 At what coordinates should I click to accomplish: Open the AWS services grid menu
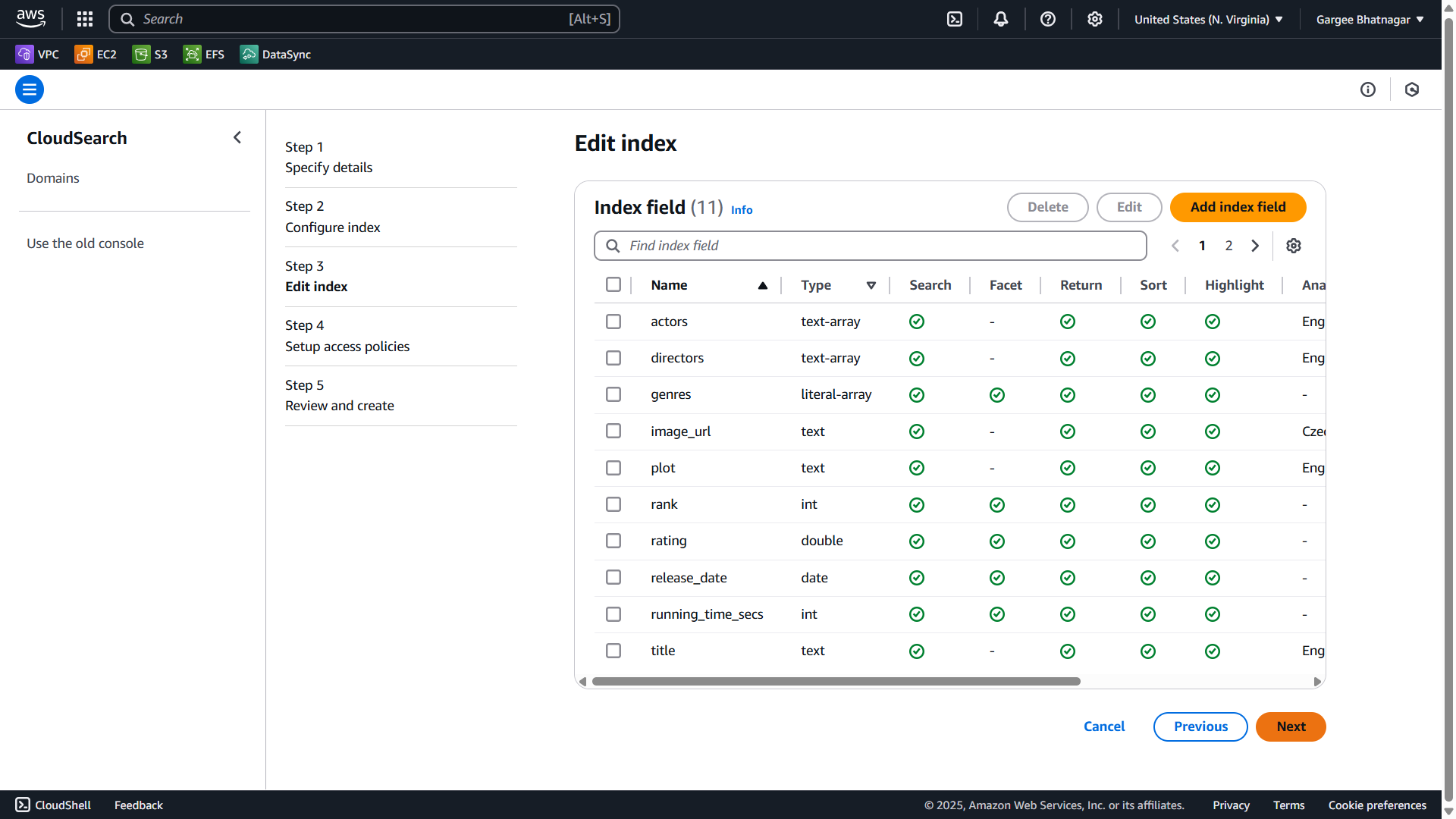click(x=85, y=19)
